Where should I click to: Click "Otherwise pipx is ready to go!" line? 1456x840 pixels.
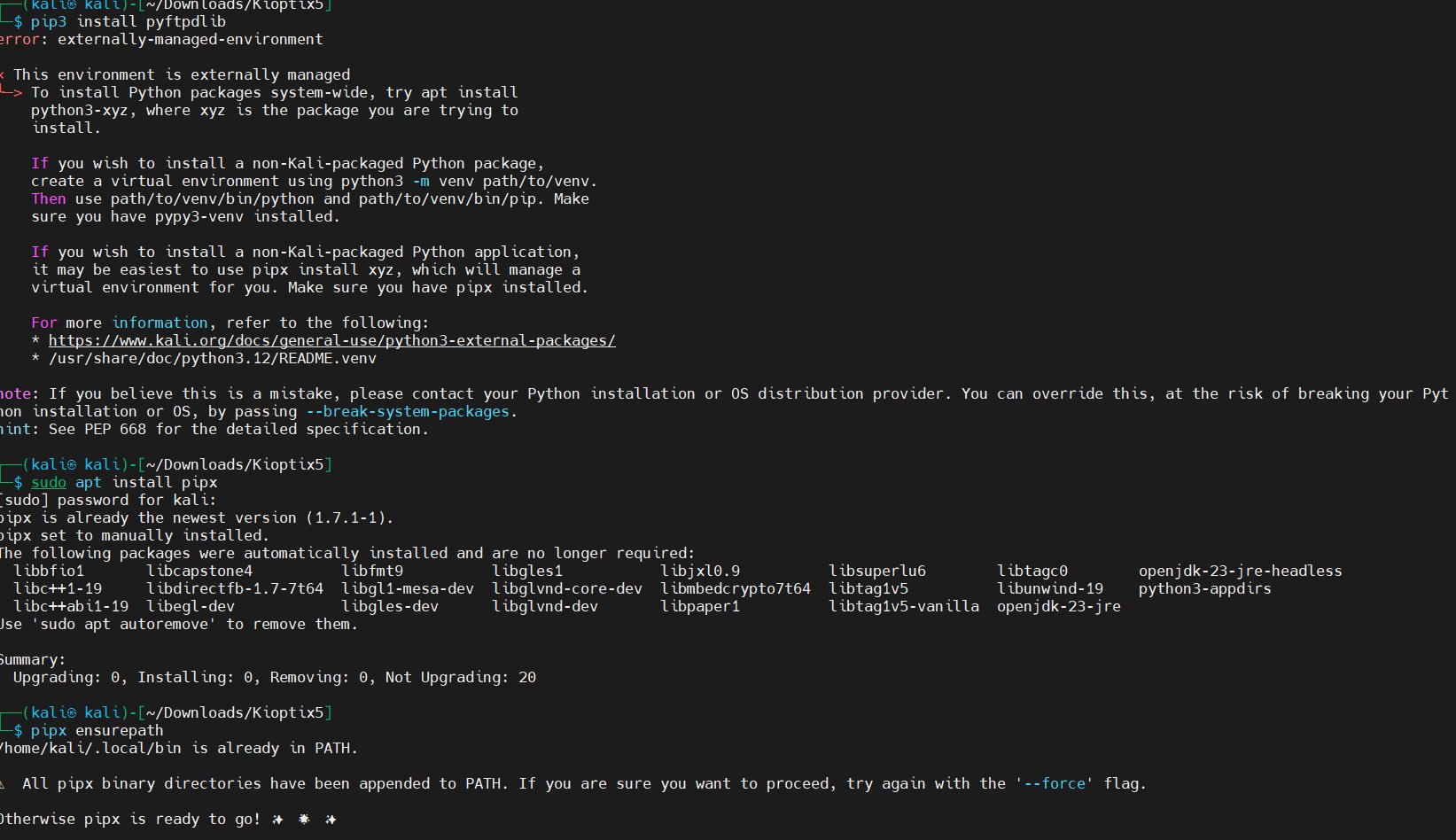[168, 819]
